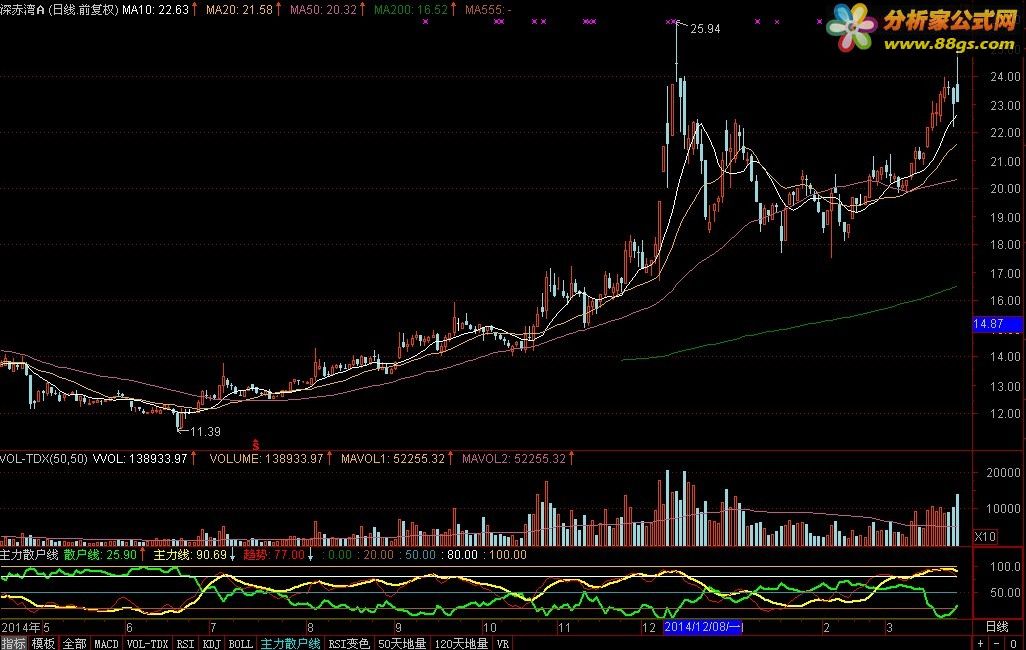Select the 全部 indicator tab
Viewport: 1026px width, 650px height.
75,643
